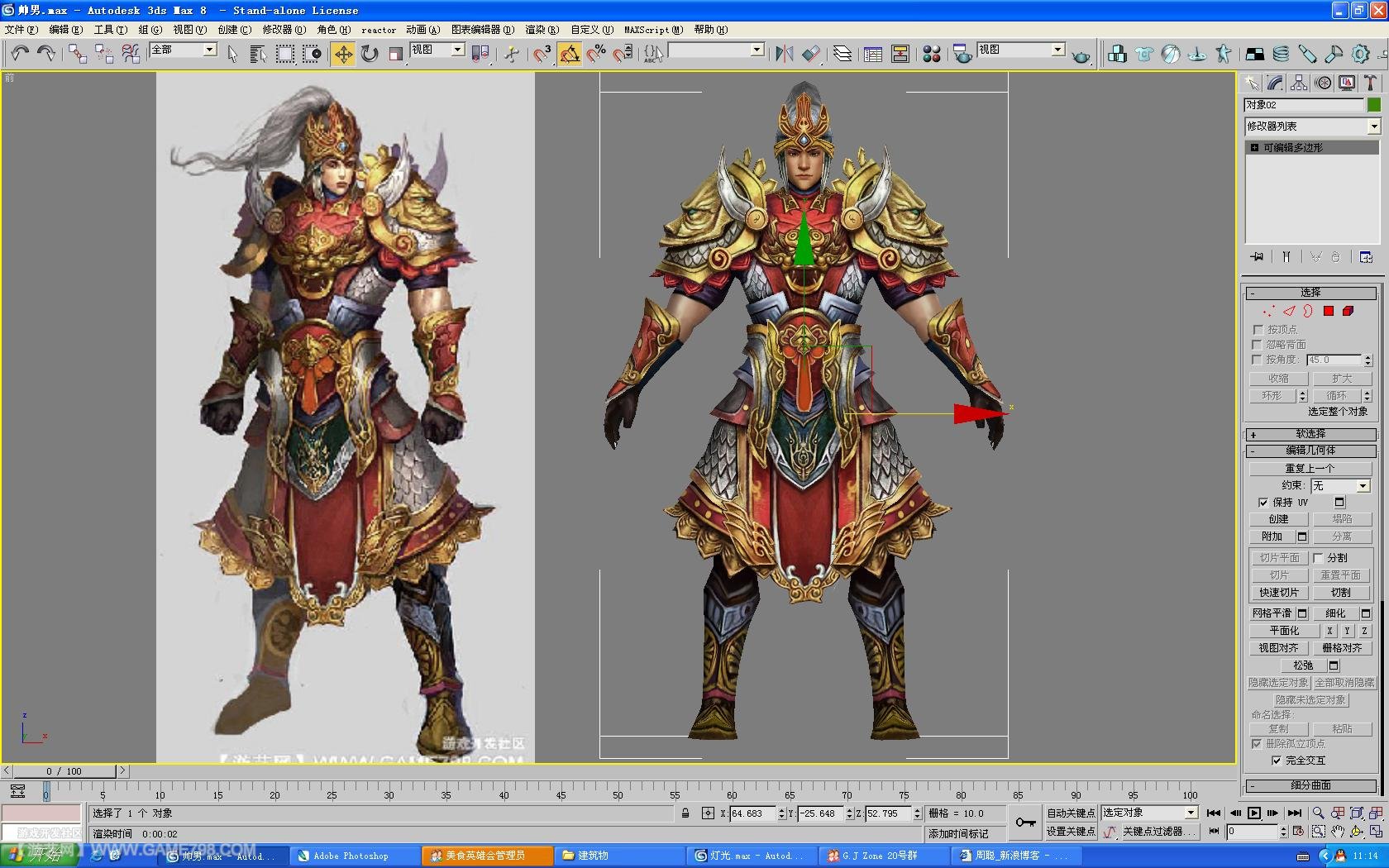The image size is (1389, 868).
Task: Collapse the 选择 rollout
Action: [x=1311, y=293]
